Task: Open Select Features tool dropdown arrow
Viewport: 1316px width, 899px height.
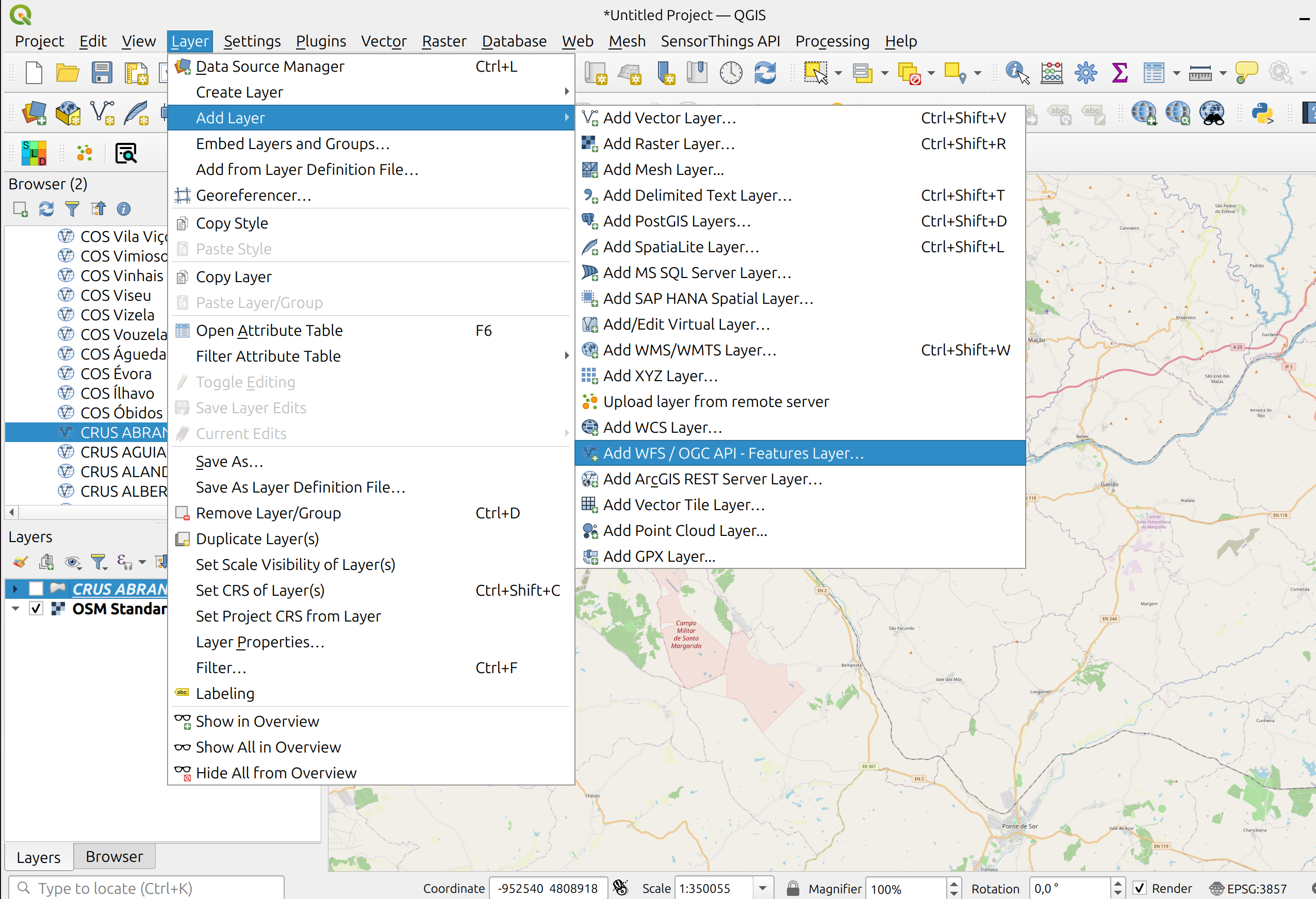Action: (838, 73)
